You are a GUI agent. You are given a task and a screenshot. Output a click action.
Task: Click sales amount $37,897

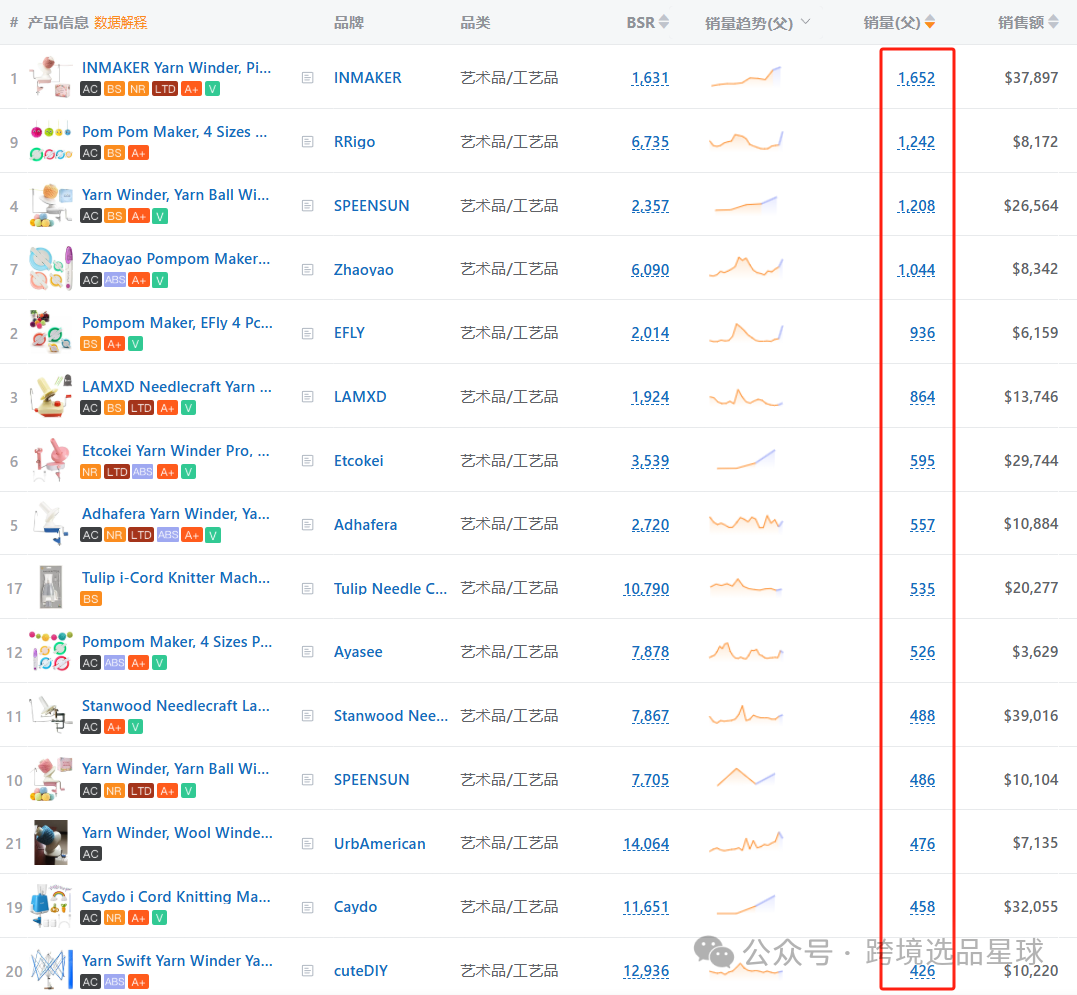coord(1031,78)
